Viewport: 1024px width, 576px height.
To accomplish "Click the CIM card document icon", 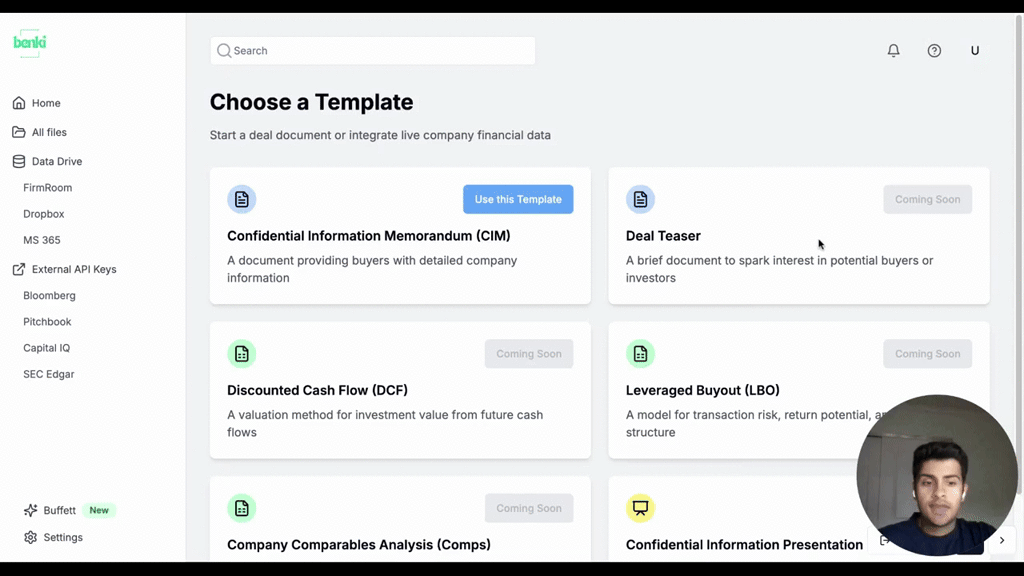I will pos(242,199).
